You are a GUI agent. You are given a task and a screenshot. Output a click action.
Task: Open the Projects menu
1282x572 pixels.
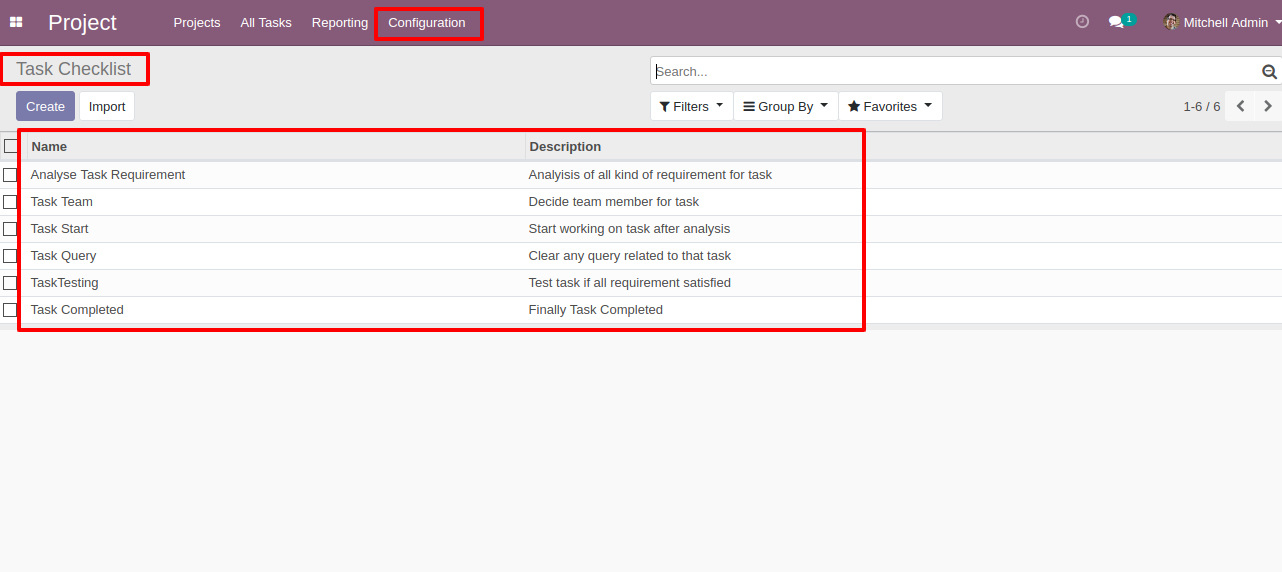click(197, 22)
